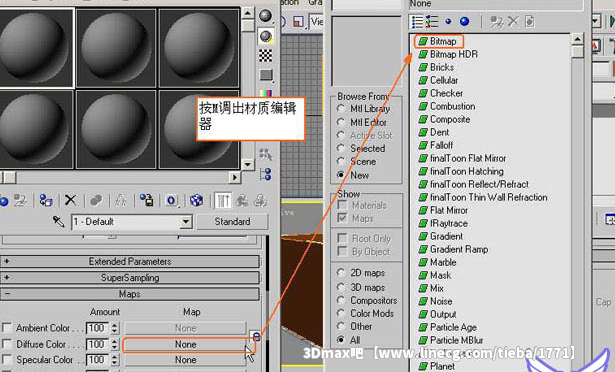Screen dimensions: 615x372
Task: Expand the SuperSampling rollout
Action: tap(130, 278)
